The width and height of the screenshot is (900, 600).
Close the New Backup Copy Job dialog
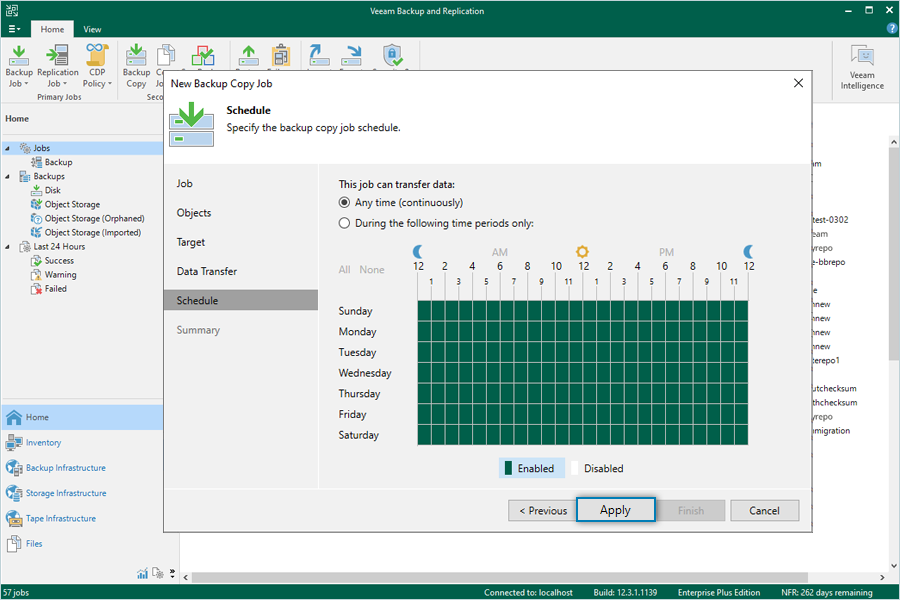point(798,83)
